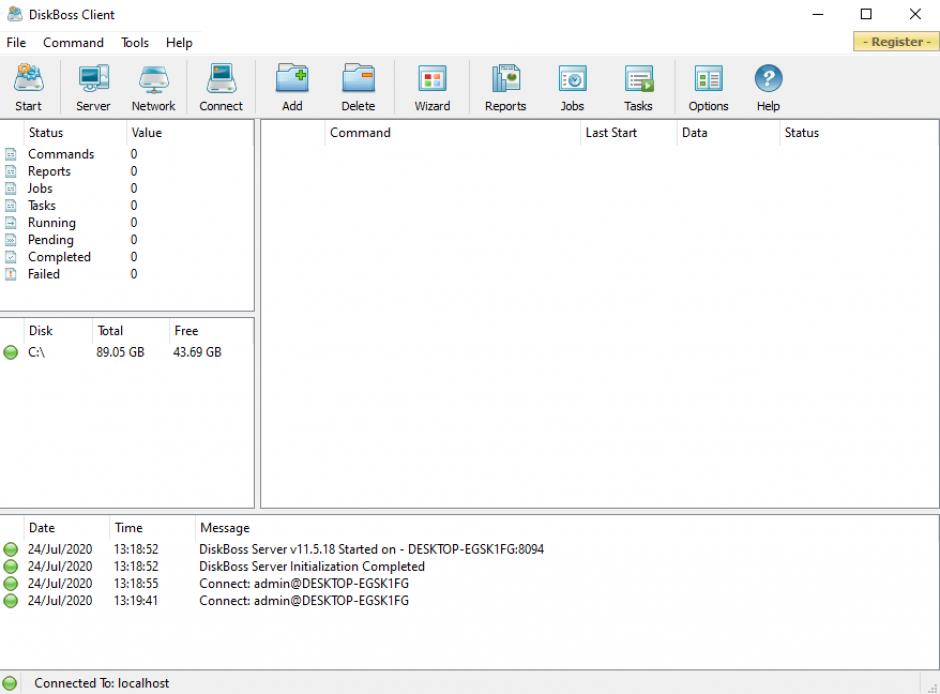Click the Start toolbar icon

[28, 79]
